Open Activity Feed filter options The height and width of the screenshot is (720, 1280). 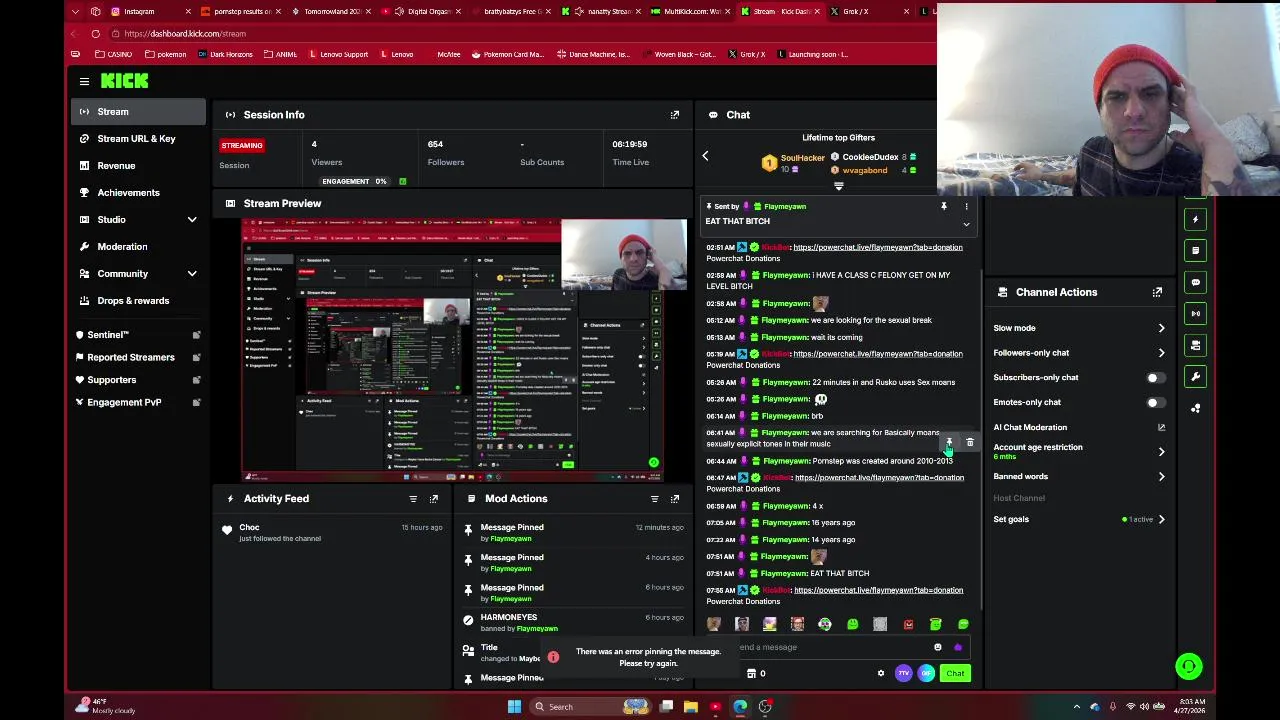pyautogui.click(x=413, y=499)
